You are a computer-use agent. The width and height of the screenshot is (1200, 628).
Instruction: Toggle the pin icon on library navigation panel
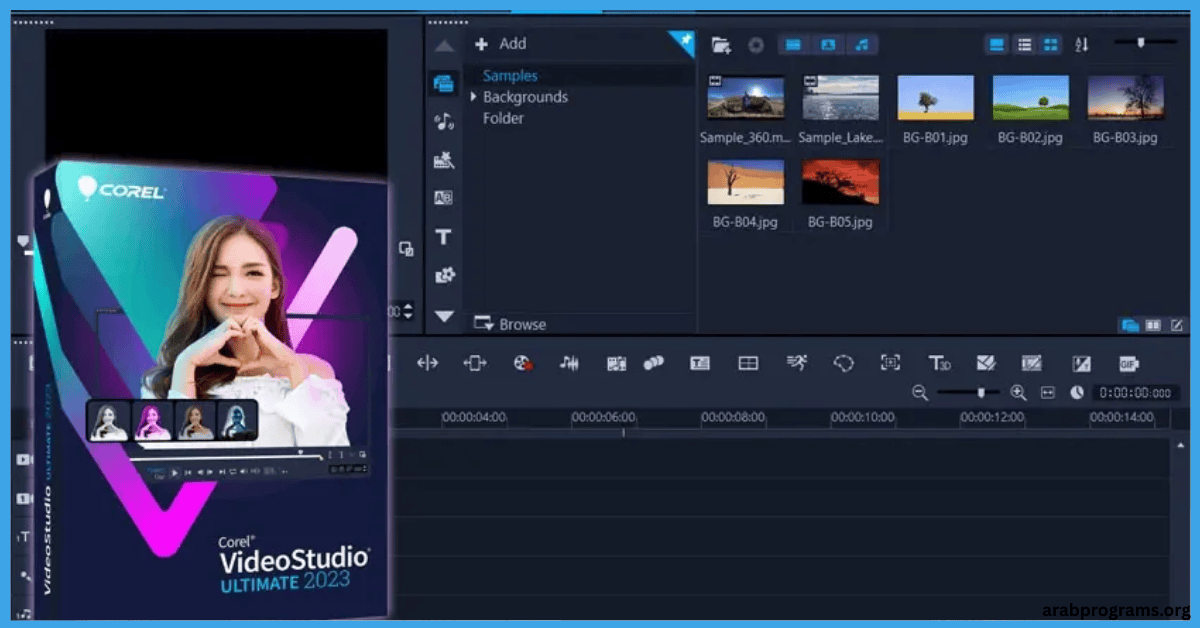(x=685, y=41)
